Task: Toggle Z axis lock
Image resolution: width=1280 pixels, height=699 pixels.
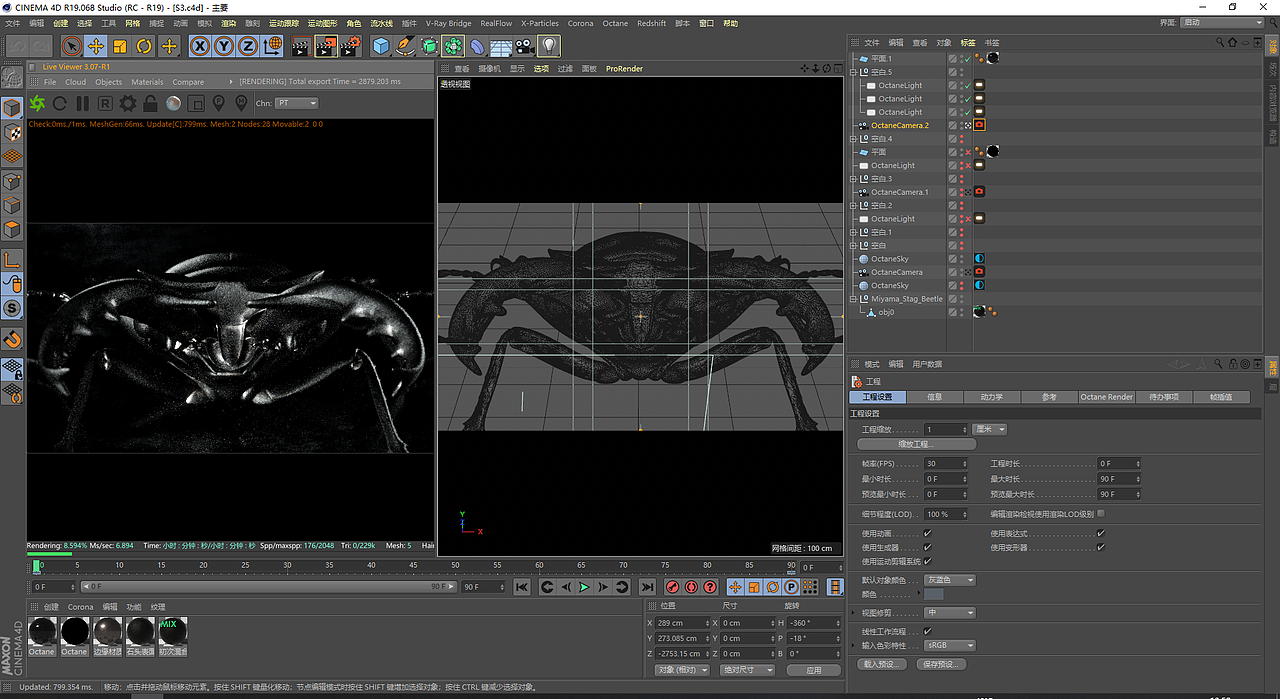Action: [x=248, y=46]
